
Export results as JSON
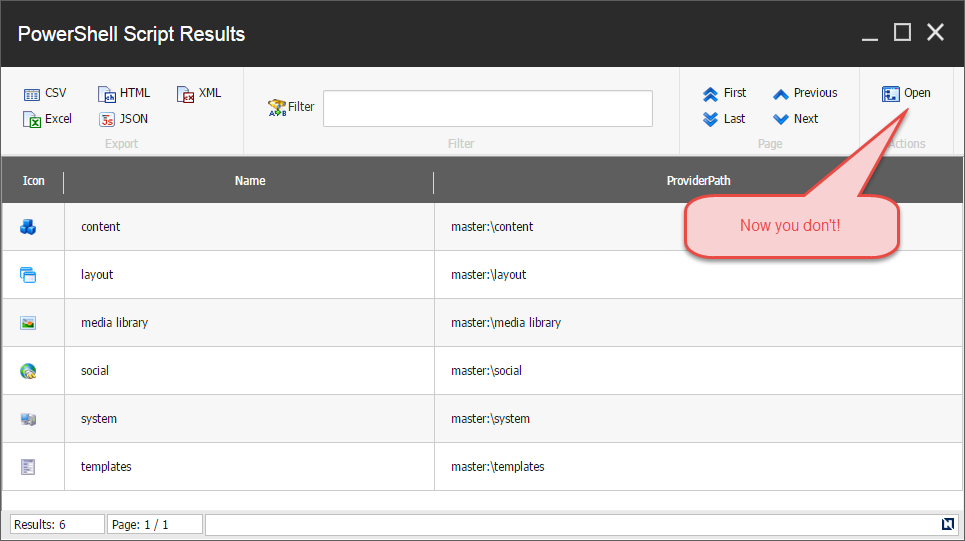[123, 119]
